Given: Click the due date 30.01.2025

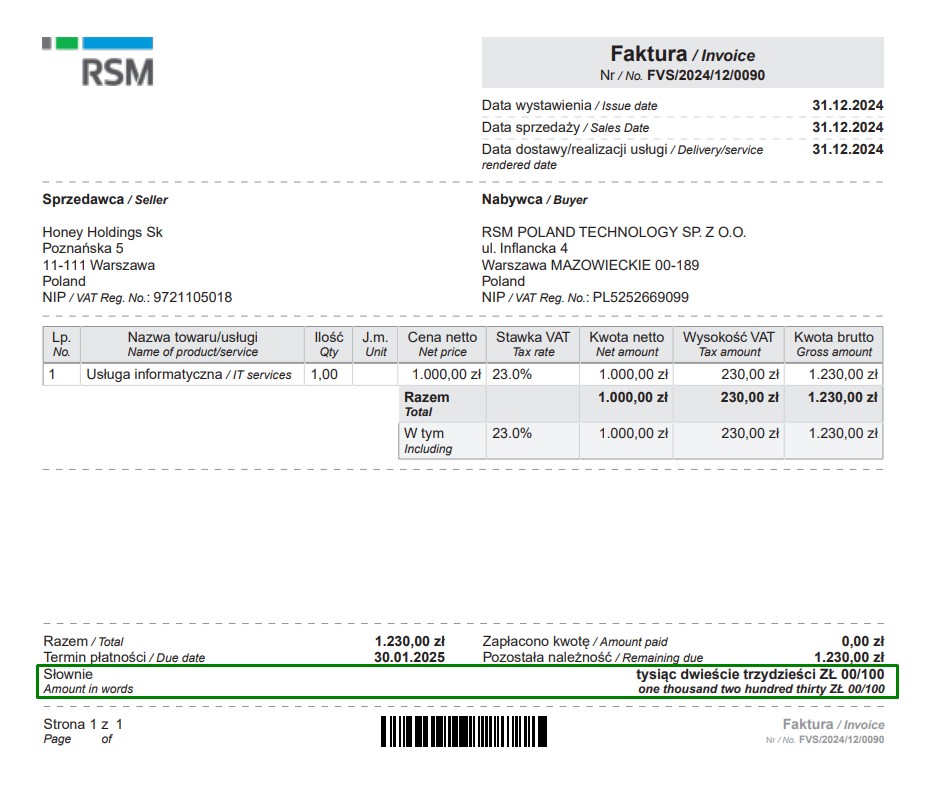Looking at the screenshot, I should point(409,658).
